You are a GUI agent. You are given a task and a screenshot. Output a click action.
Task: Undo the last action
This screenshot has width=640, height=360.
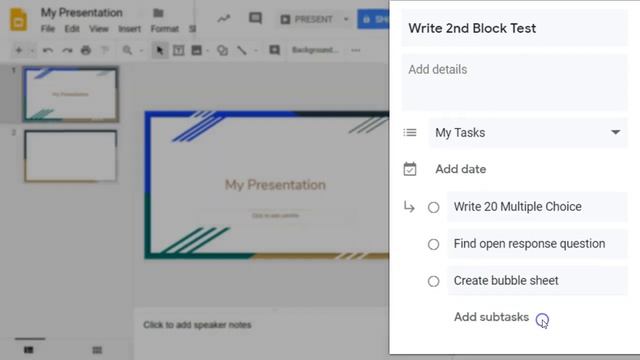click(48, 51)
